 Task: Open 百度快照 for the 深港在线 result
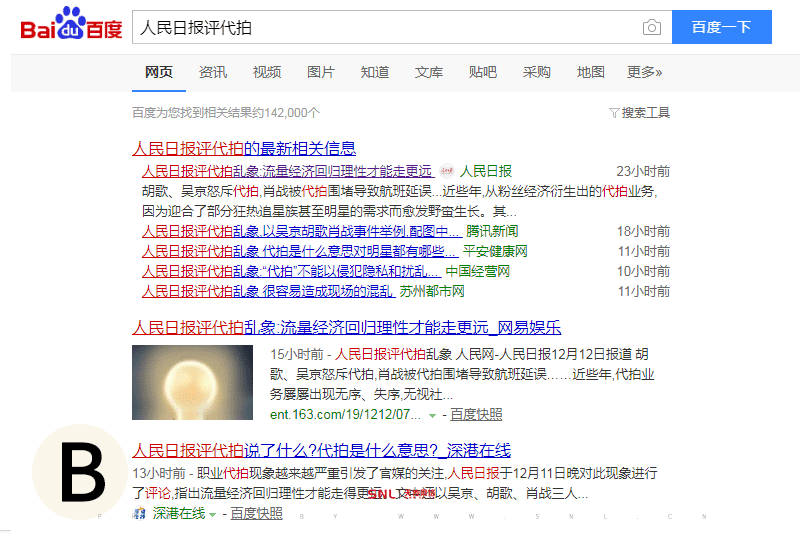click(x=256, y=513)
